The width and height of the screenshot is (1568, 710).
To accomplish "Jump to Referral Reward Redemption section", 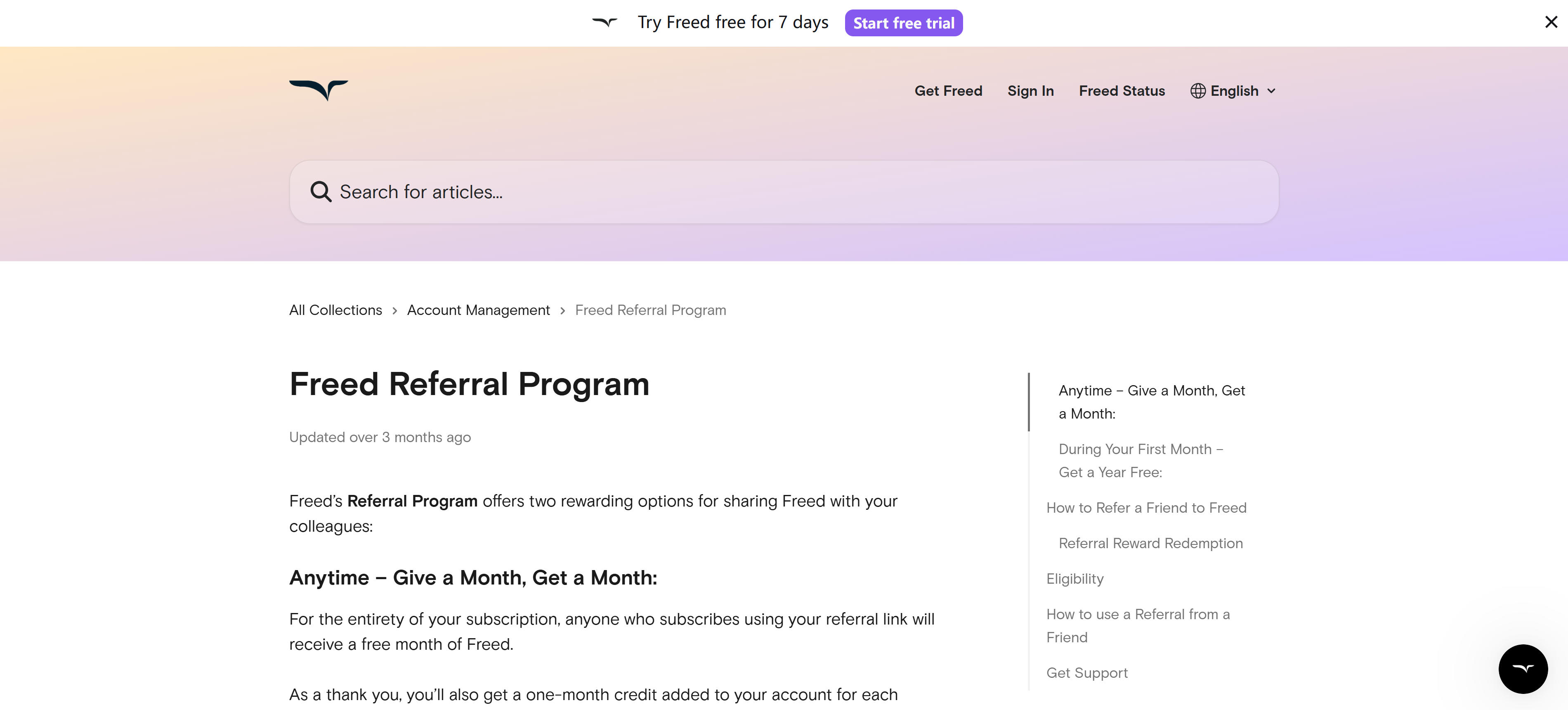I will (1151, 542).
